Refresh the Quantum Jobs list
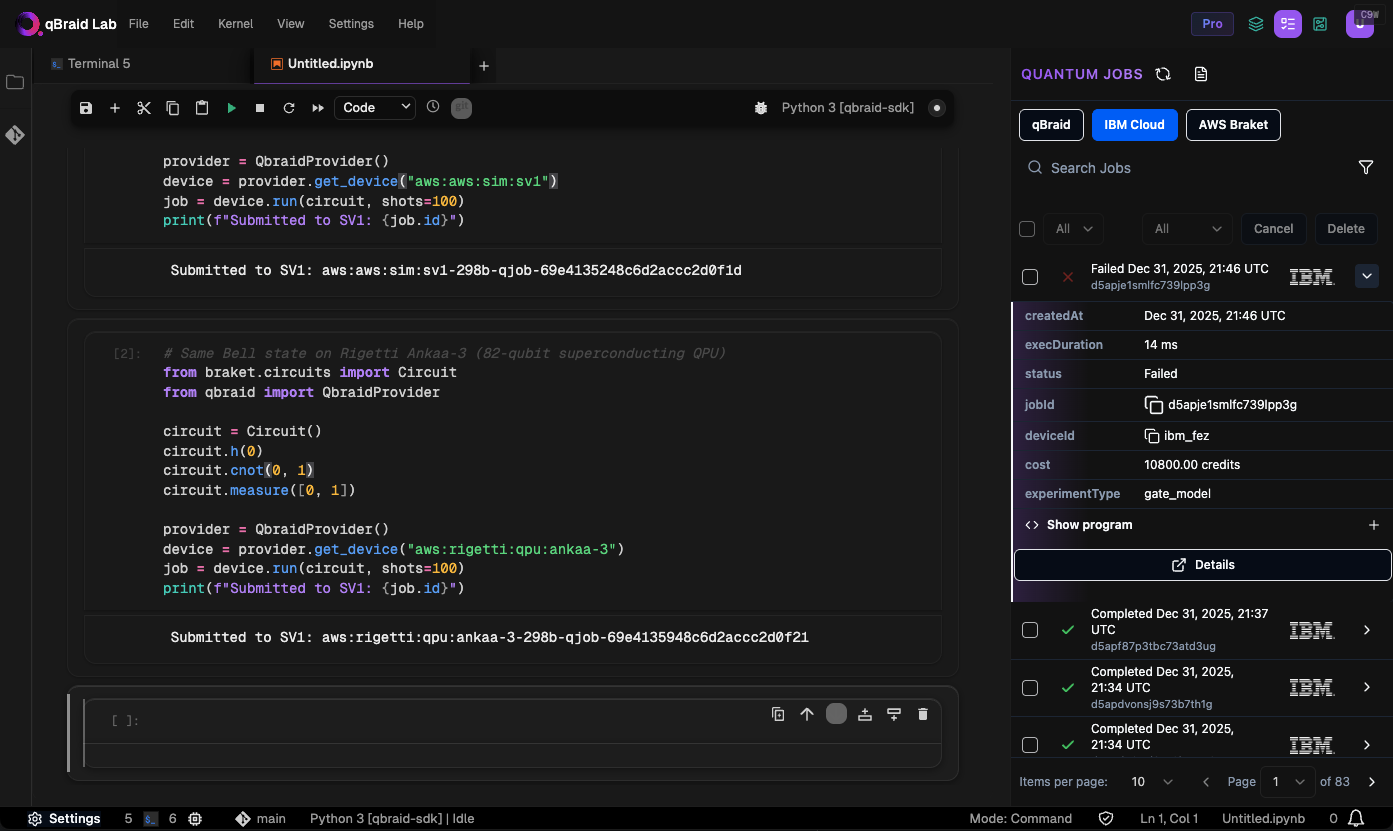Screen dimensions: 1393x831 click(x=1163, y=74)
